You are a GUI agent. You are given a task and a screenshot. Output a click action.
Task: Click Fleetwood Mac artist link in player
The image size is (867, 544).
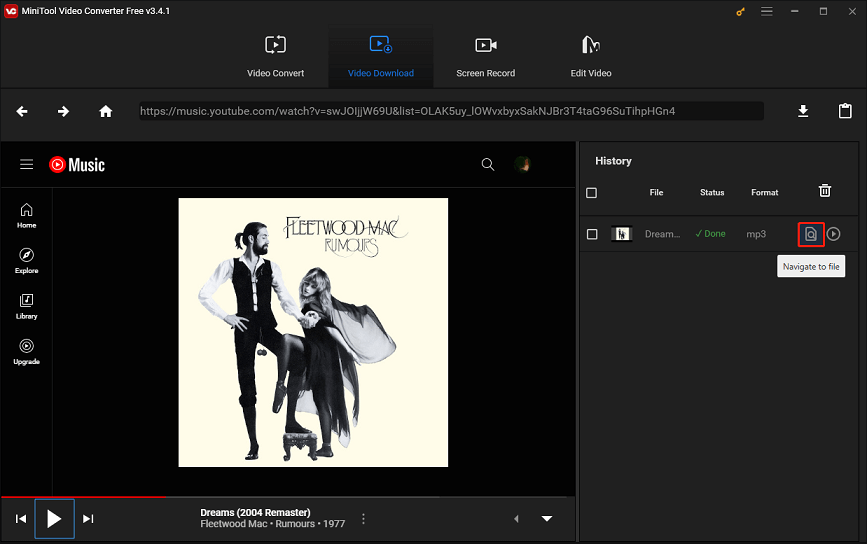point(234,524)
